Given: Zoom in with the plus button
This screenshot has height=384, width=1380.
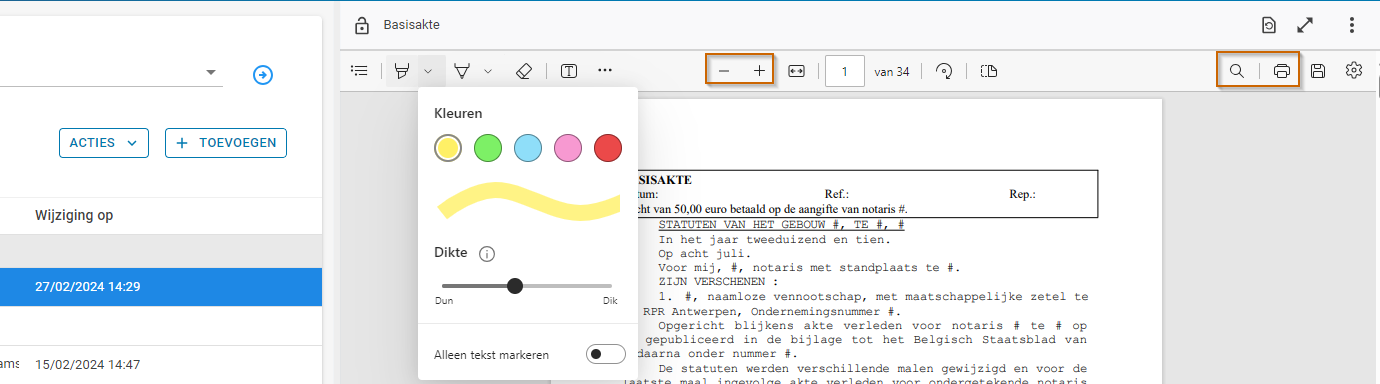Looking at the screenshot, I should pos(759,71).
